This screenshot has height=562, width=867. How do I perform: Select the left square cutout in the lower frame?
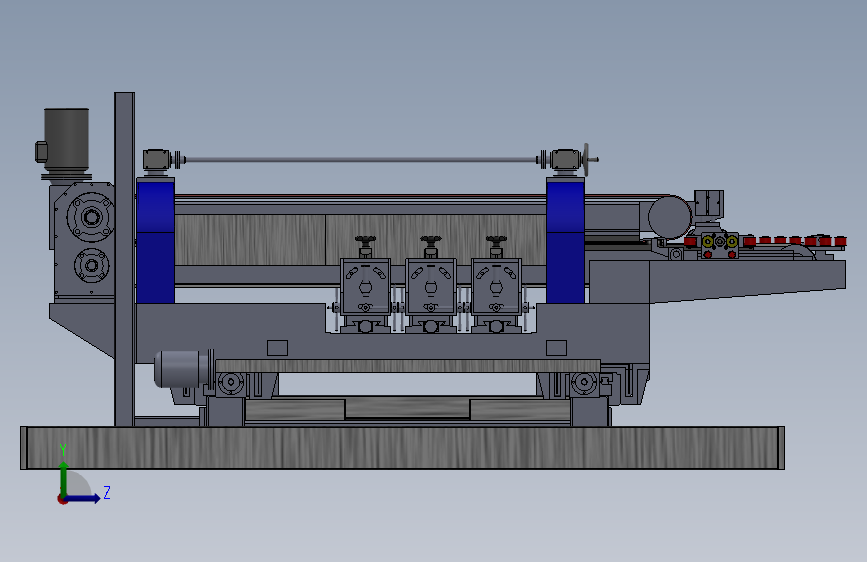click(277, 348)
